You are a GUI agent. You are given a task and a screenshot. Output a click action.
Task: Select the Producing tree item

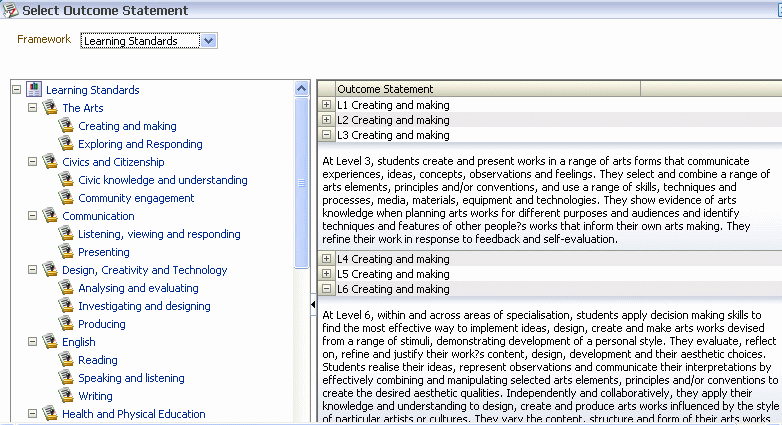click(102, 324)
